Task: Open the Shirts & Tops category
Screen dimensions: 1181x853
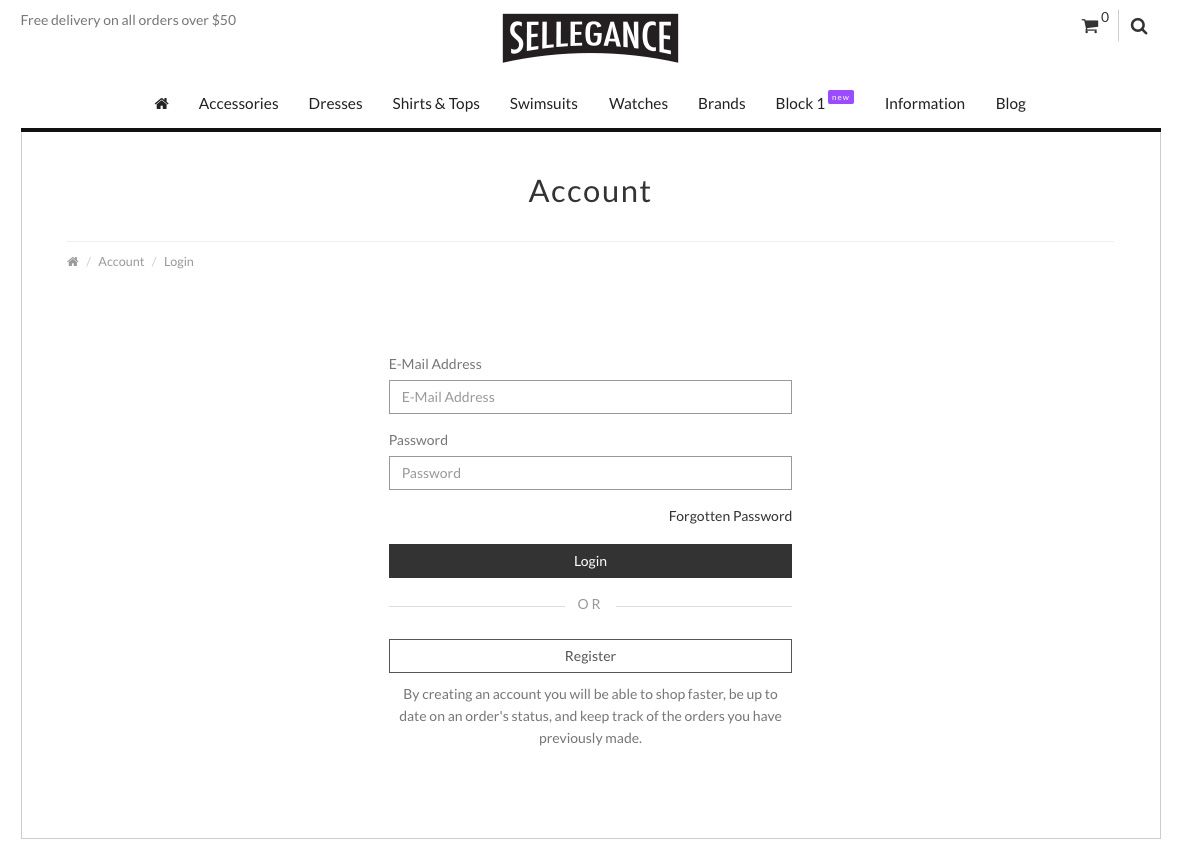Action: click(x=435, y=103)
